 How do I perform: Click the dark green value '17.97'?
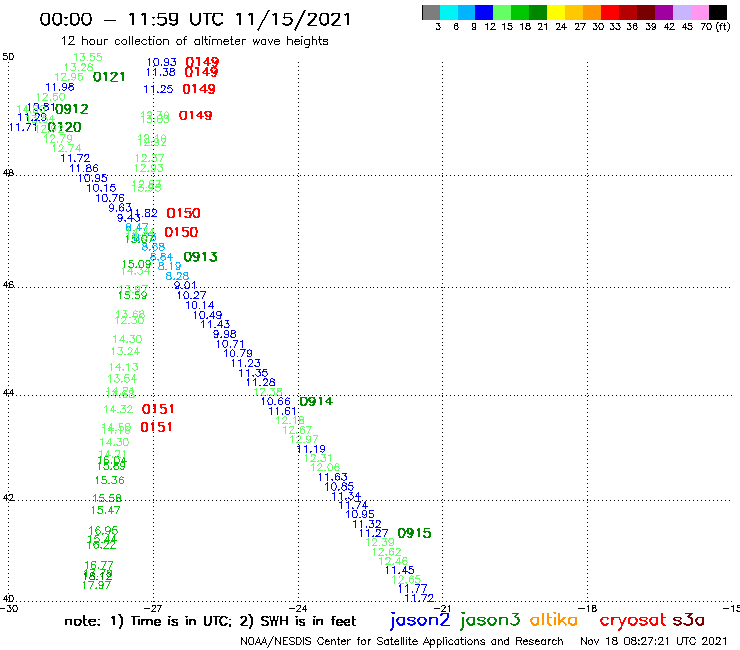97,585
